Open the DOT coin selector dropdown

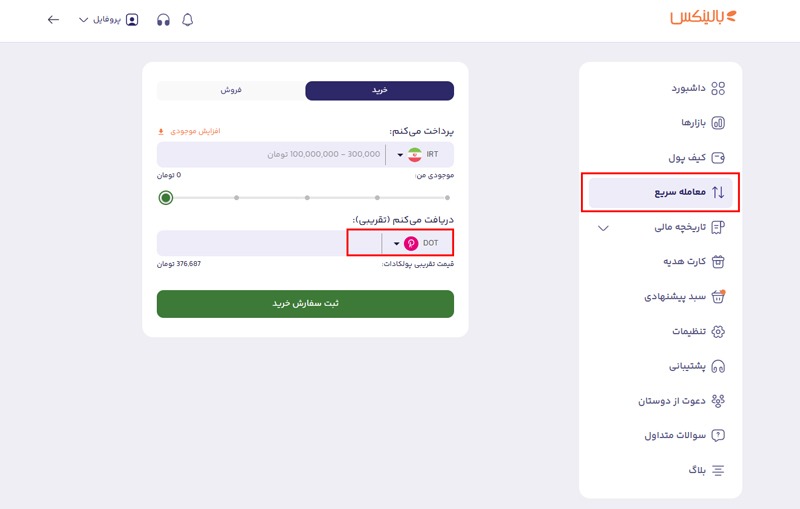click(415, 243)
